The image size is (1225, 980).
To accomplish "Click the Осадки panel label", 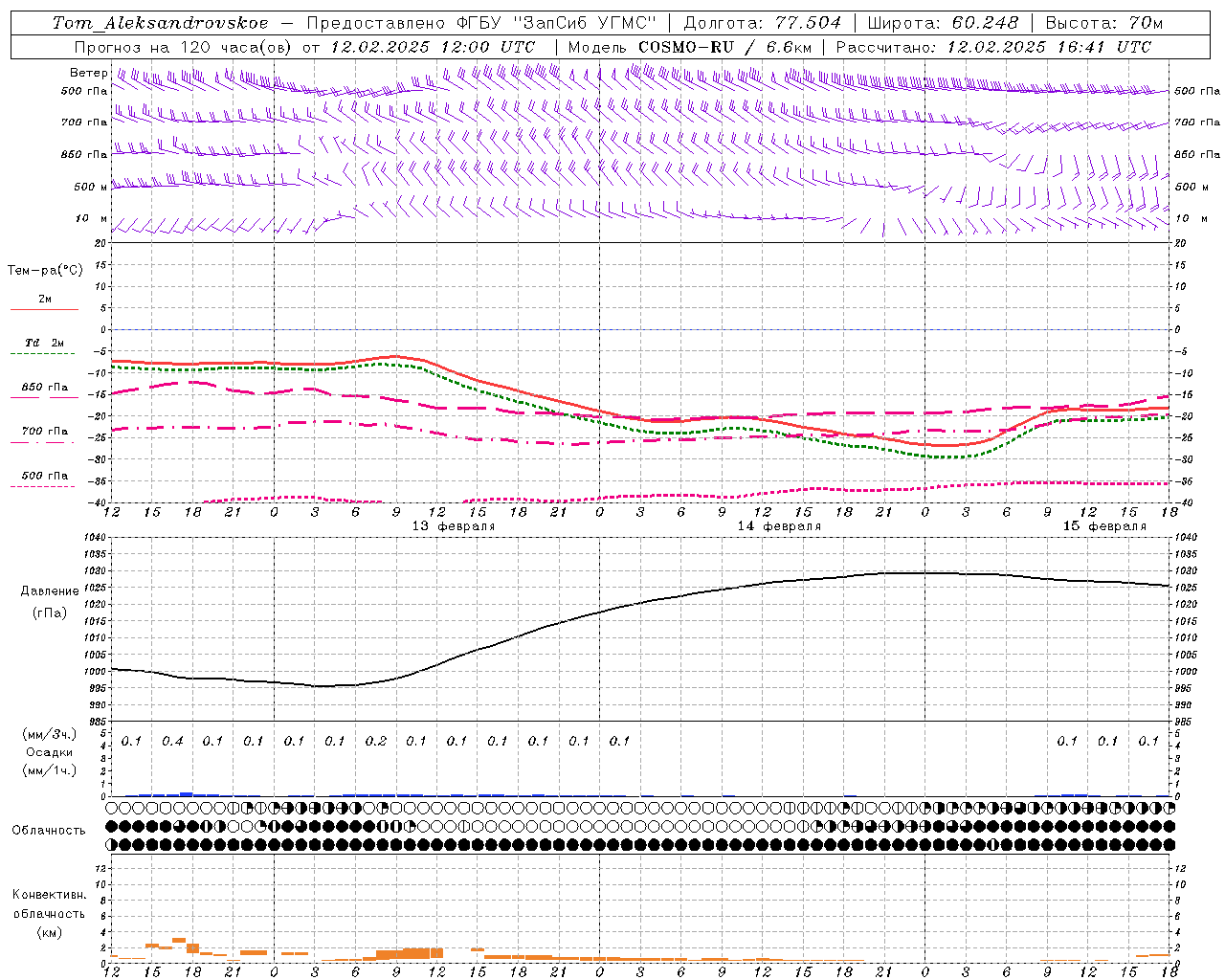I will tap(50, 752).
